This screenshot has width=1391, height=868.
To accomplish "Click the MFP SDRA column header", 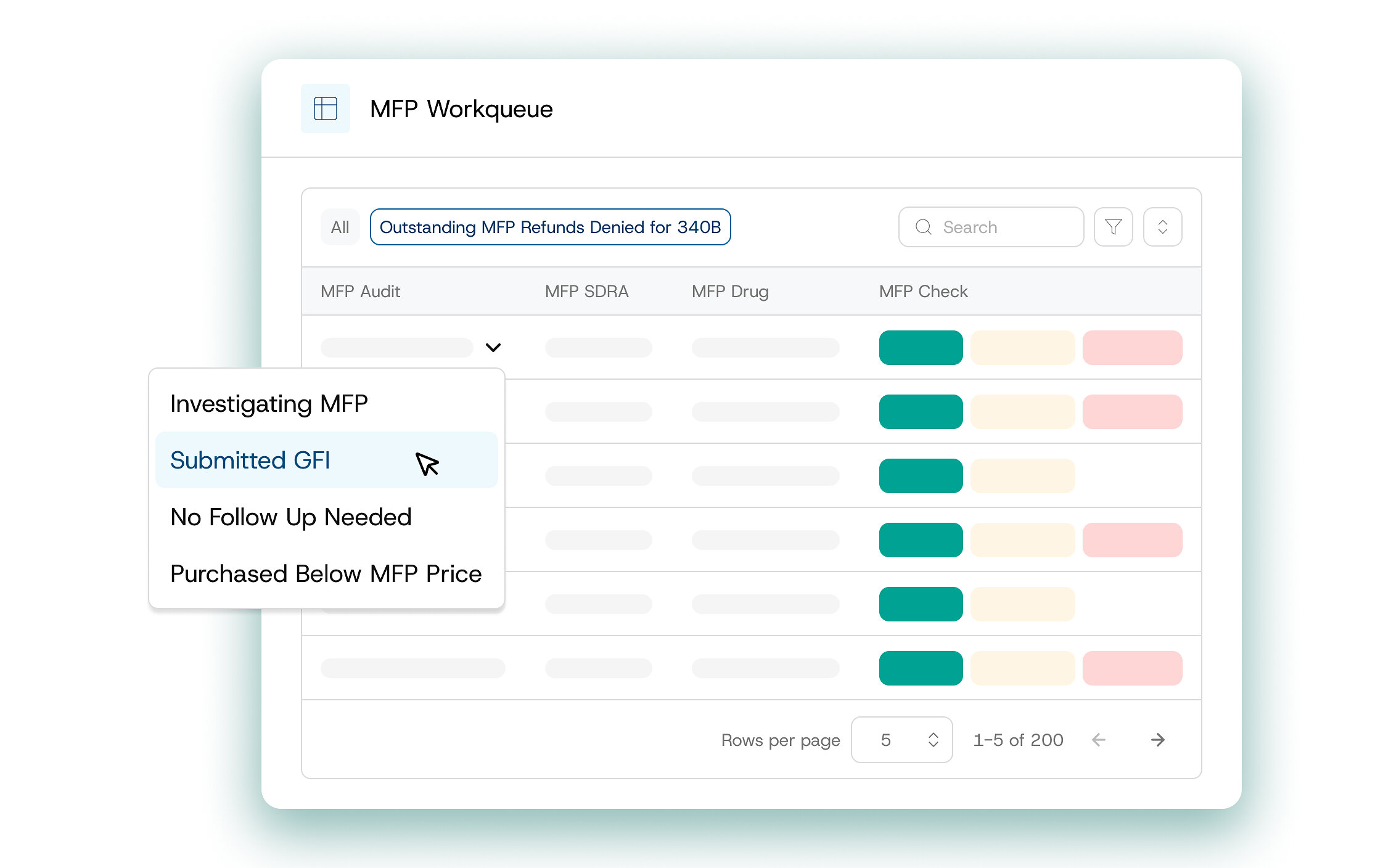I will coord(586,292).
